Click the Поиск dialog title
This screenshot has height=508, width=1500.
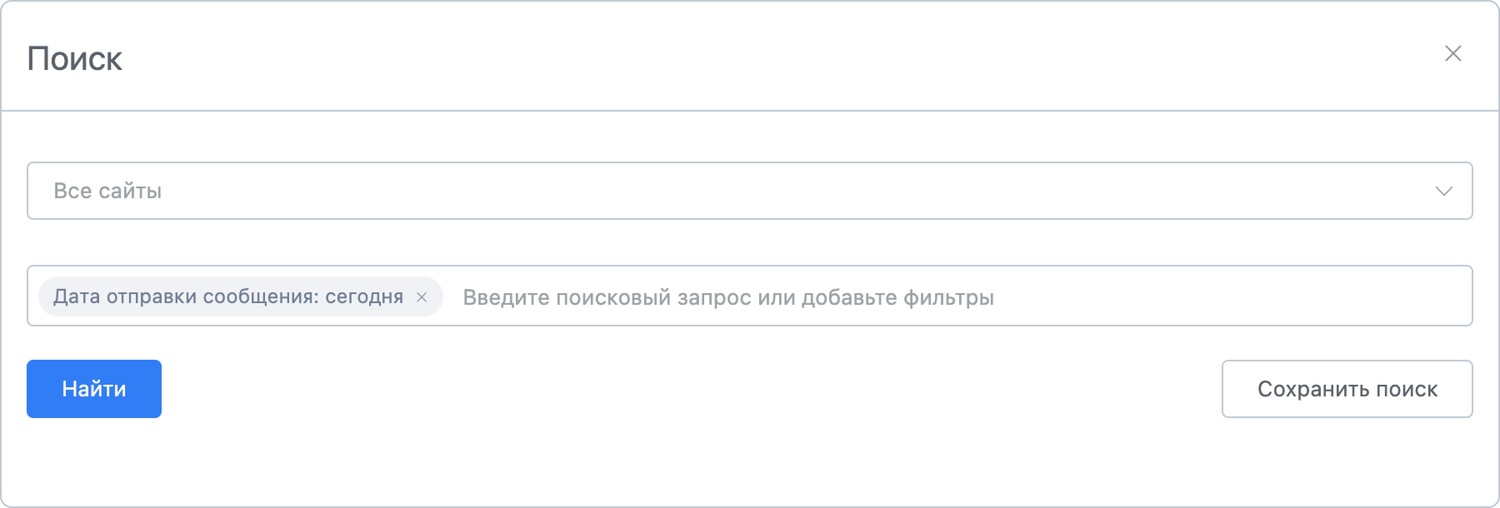coord(75,58)
